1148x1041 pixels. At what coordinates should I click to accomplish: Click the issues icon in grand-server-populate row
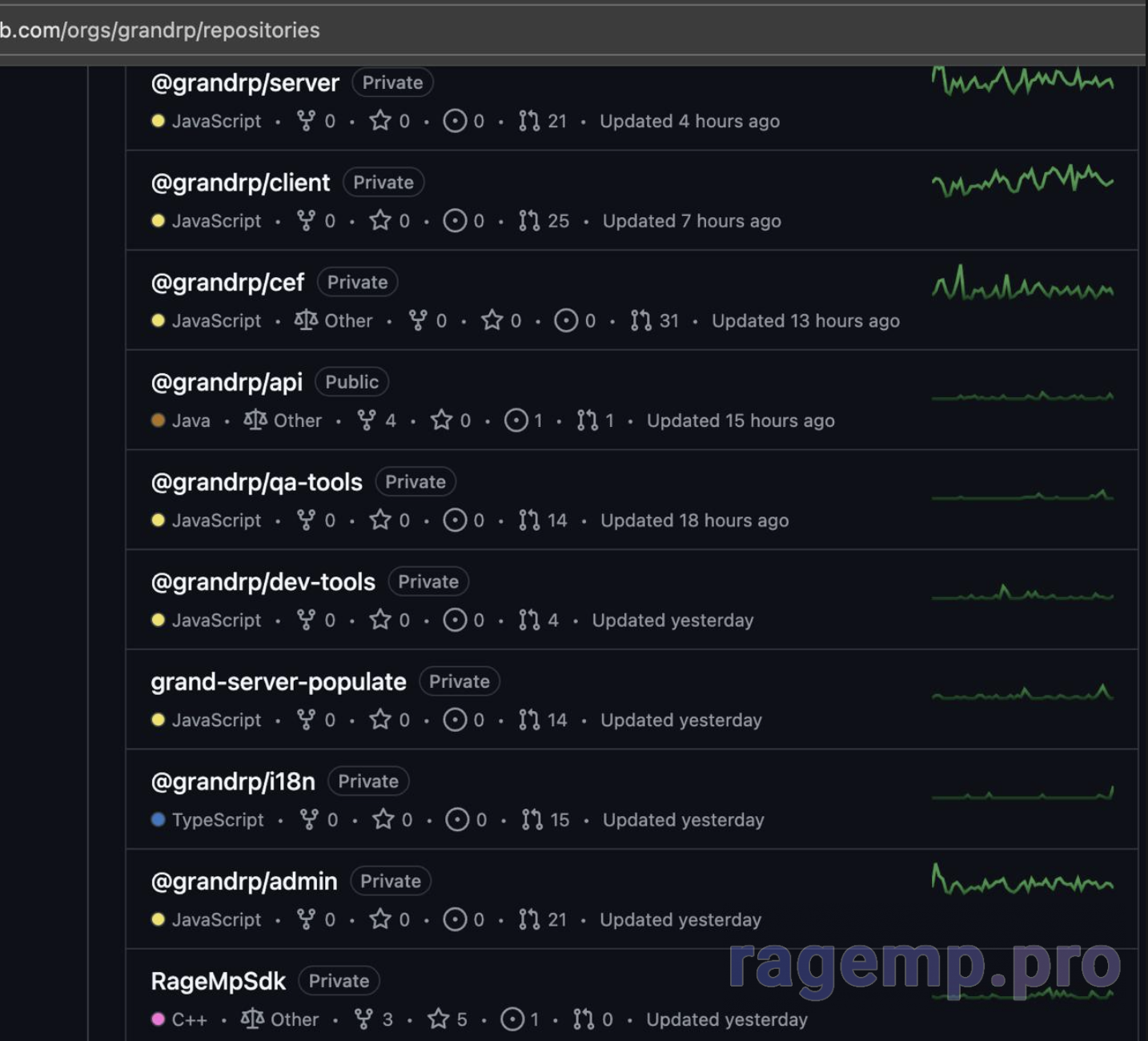click(455, 720)
